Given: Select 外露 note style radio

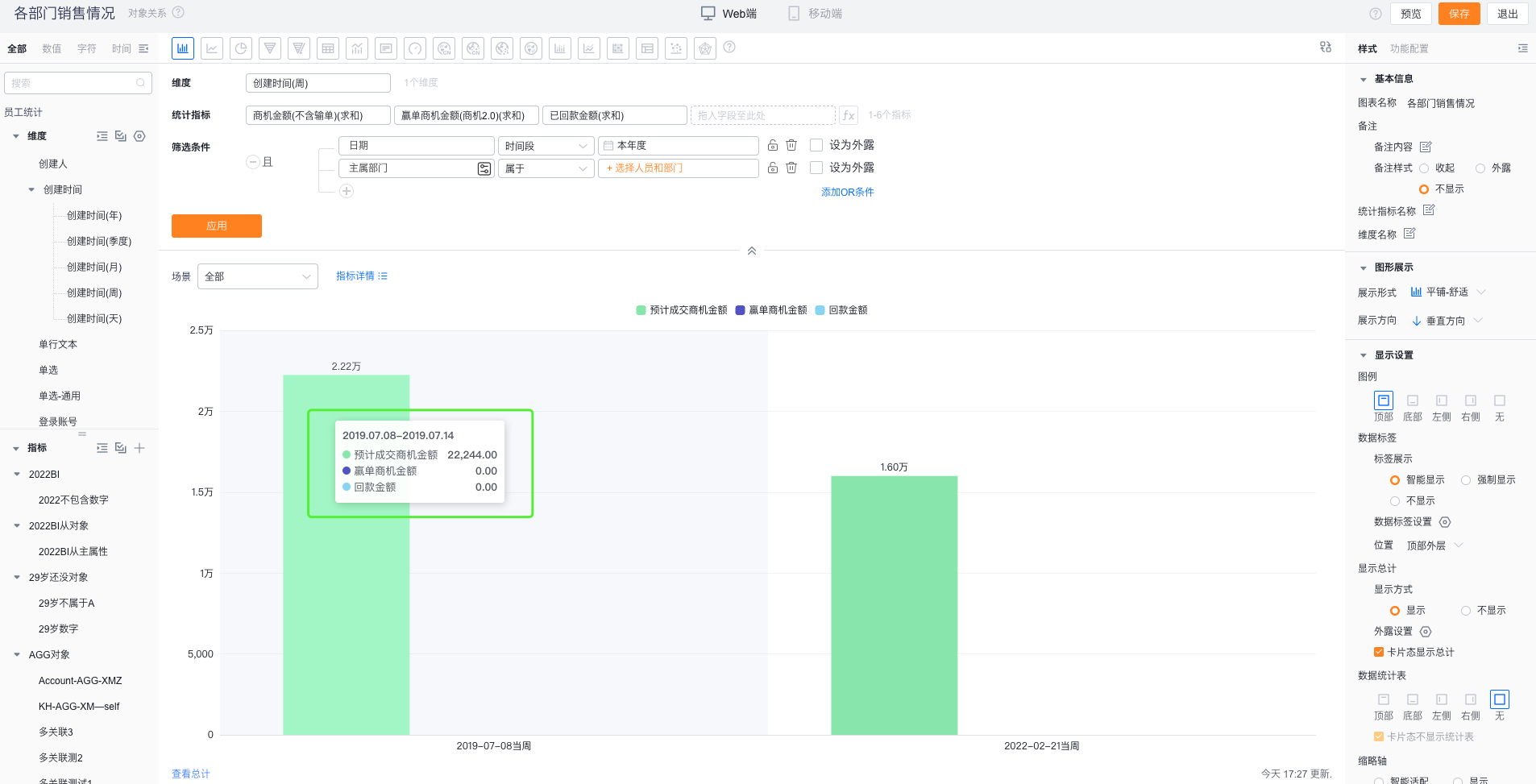Looking at the screenshot, I should pos(1480,168).
